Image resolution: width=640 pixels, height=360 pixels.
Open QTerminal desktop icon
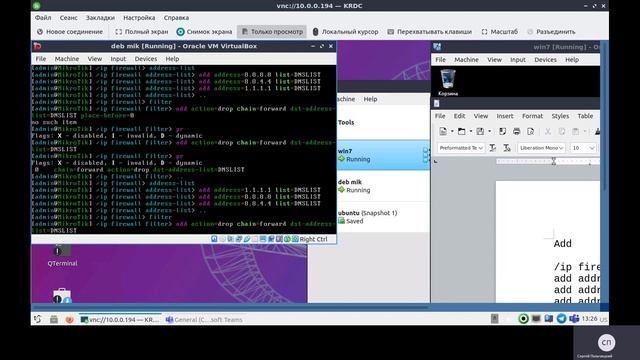click(62, 256)
